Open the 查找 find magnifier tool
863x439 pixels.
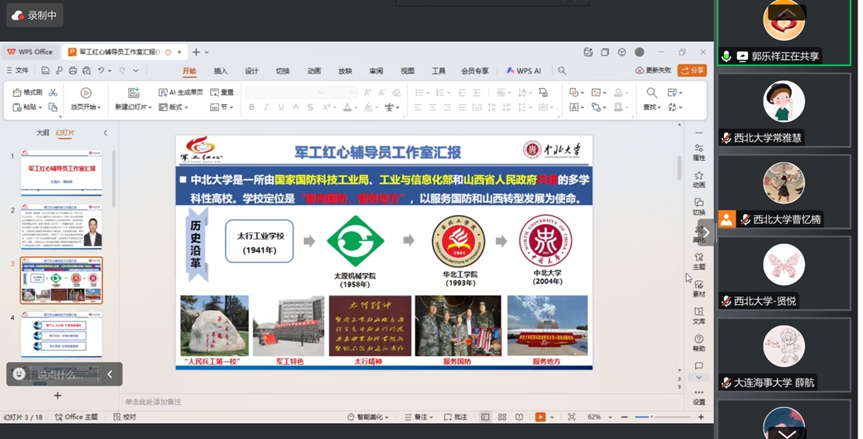(x=651, y=92)
